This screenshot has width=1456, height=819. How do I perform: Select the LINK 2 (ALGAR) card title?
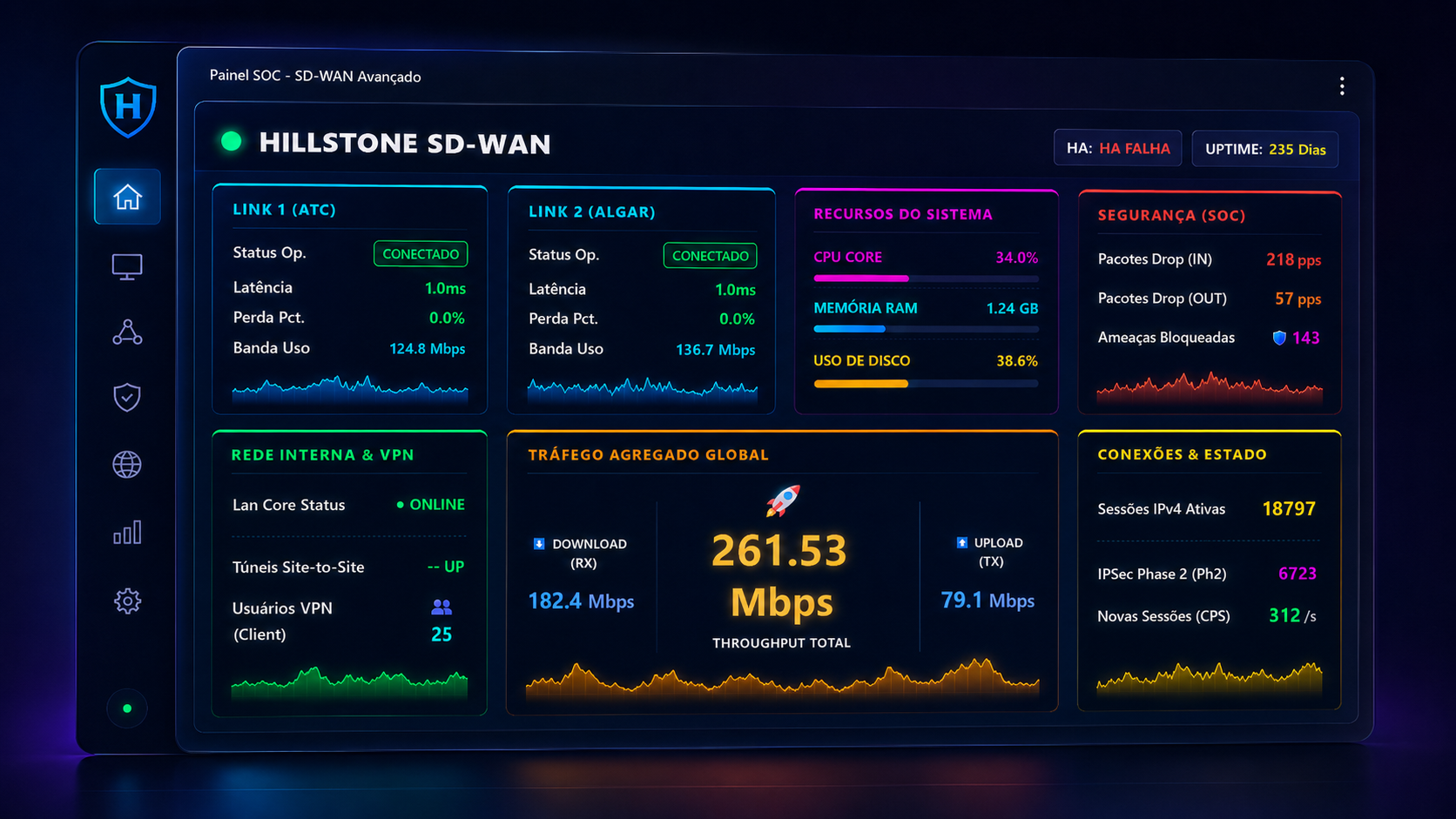pos(592,211)
